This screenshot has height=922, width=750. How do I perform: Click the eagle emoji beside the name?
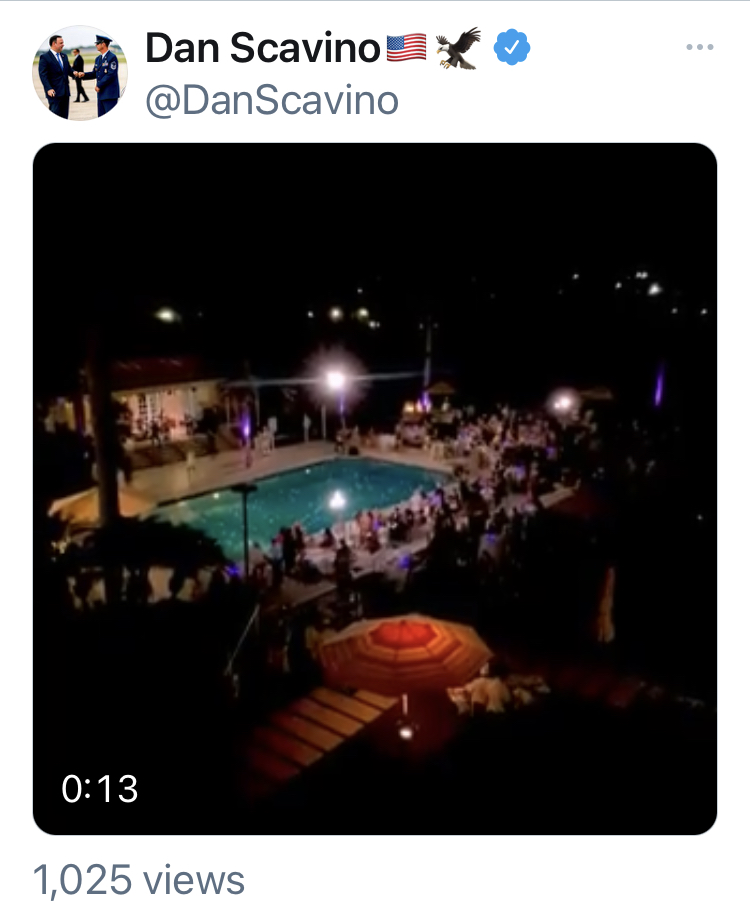click(x=458, y=48)
